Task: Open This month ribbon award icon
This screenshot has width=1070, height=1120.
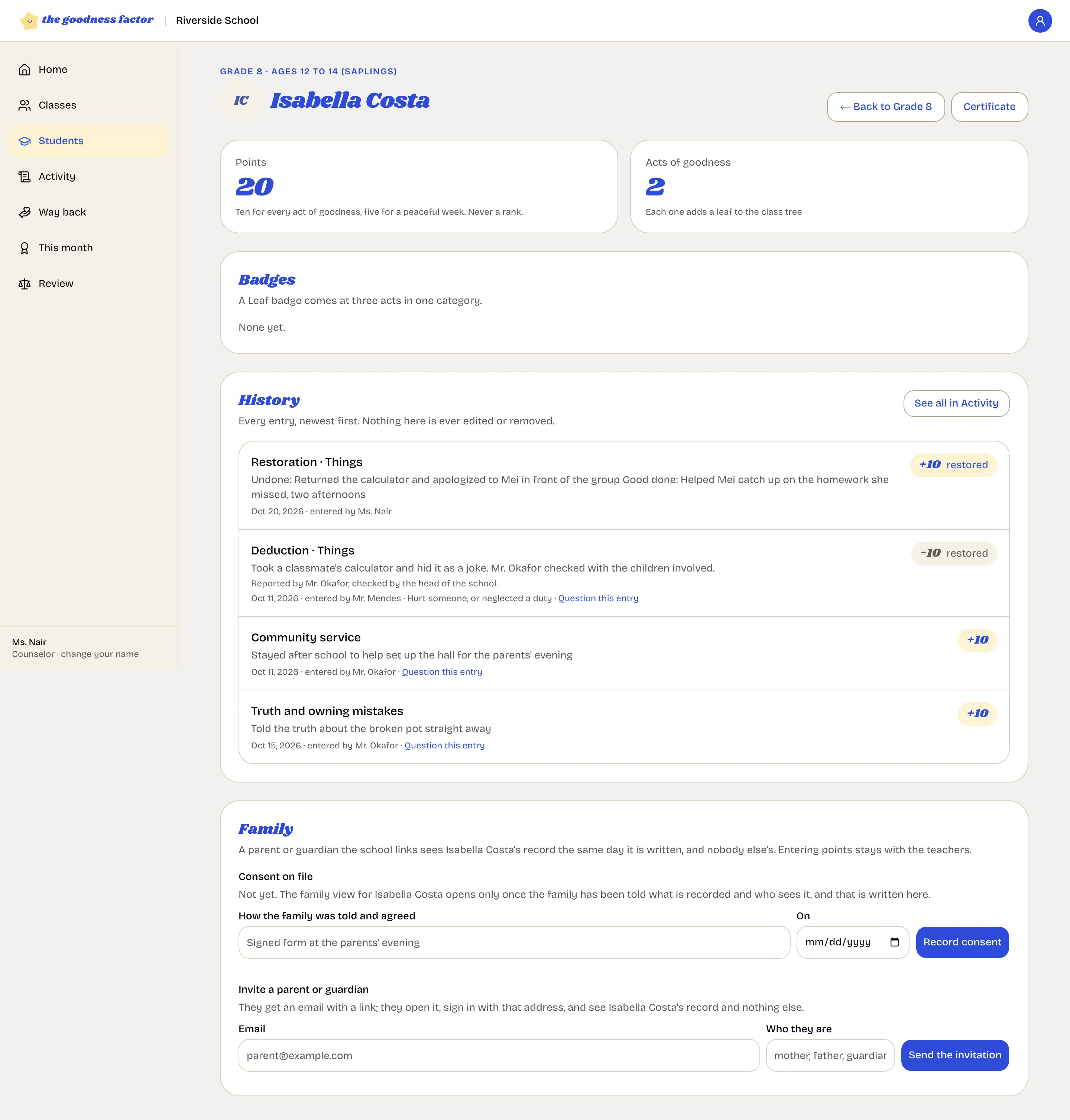Action: 25,248
